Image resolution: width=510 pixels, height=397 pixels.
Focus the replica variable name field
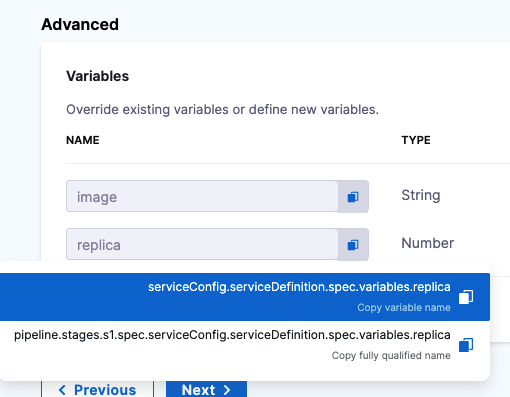tap(202, 244)
